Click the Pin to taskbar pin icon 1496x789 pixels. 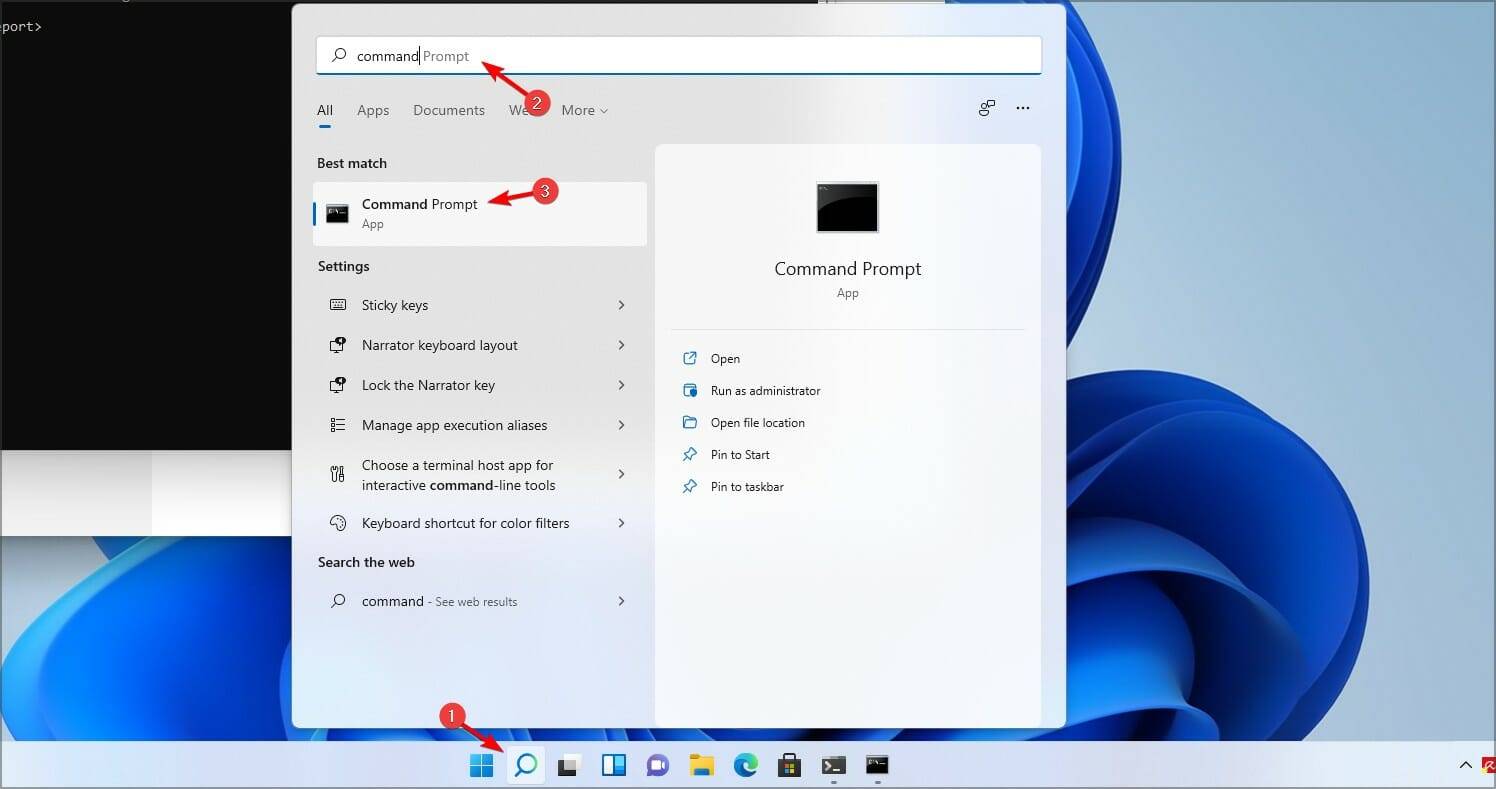click(x=690, y=487)
